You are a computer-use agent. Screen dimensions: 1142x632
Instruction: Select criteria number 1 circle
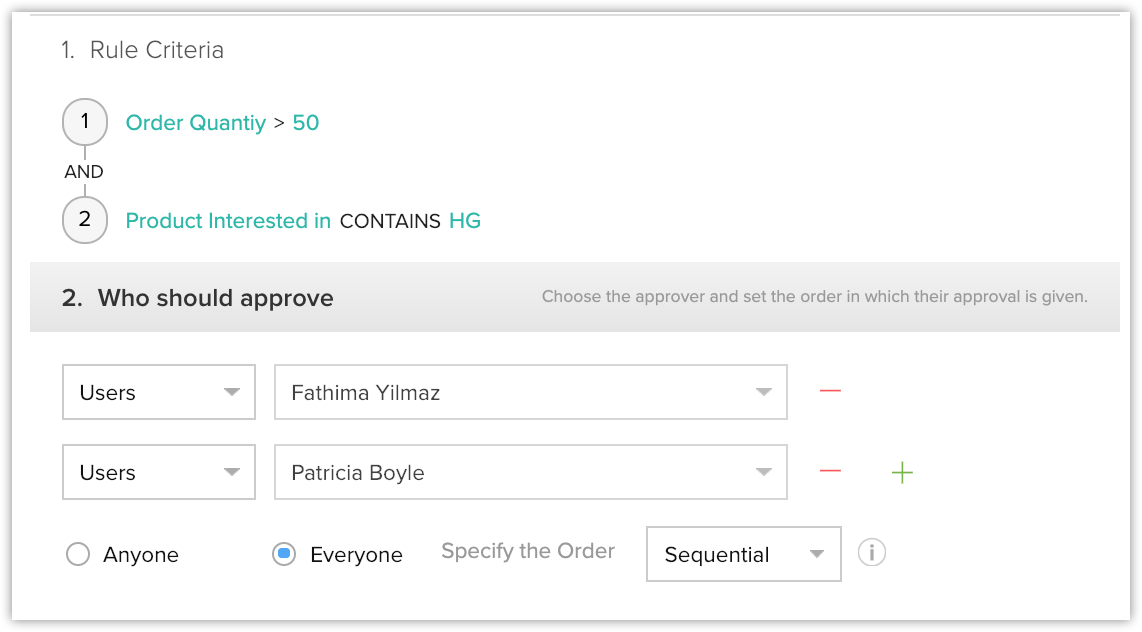pyautogui.click(x=85, y=122)
